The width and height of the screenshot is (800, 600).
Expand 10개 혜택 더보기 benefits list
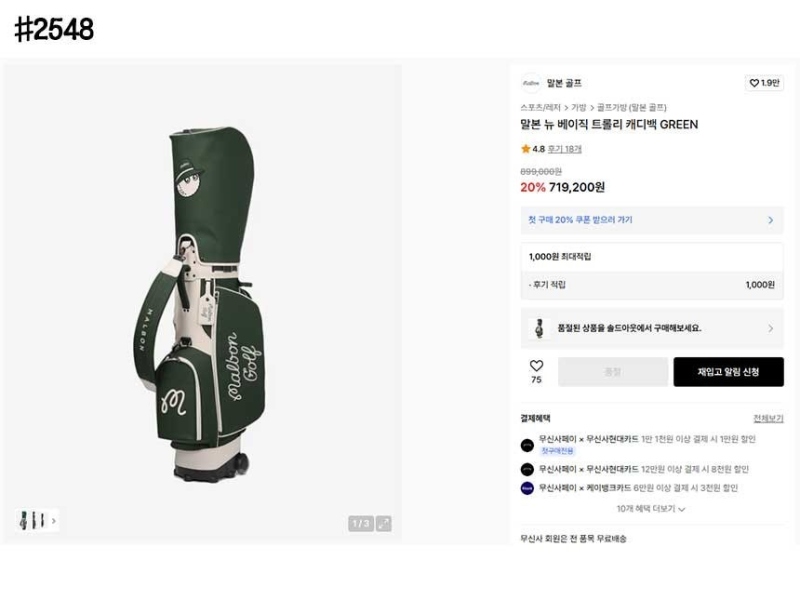(x=651, y=509)
